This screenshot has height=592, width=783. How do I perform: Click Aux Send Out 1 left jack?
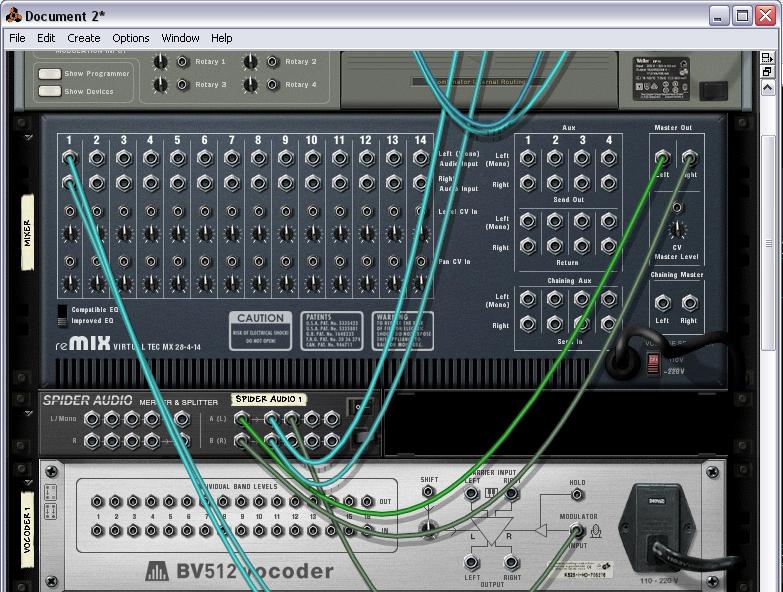(528, 158)
